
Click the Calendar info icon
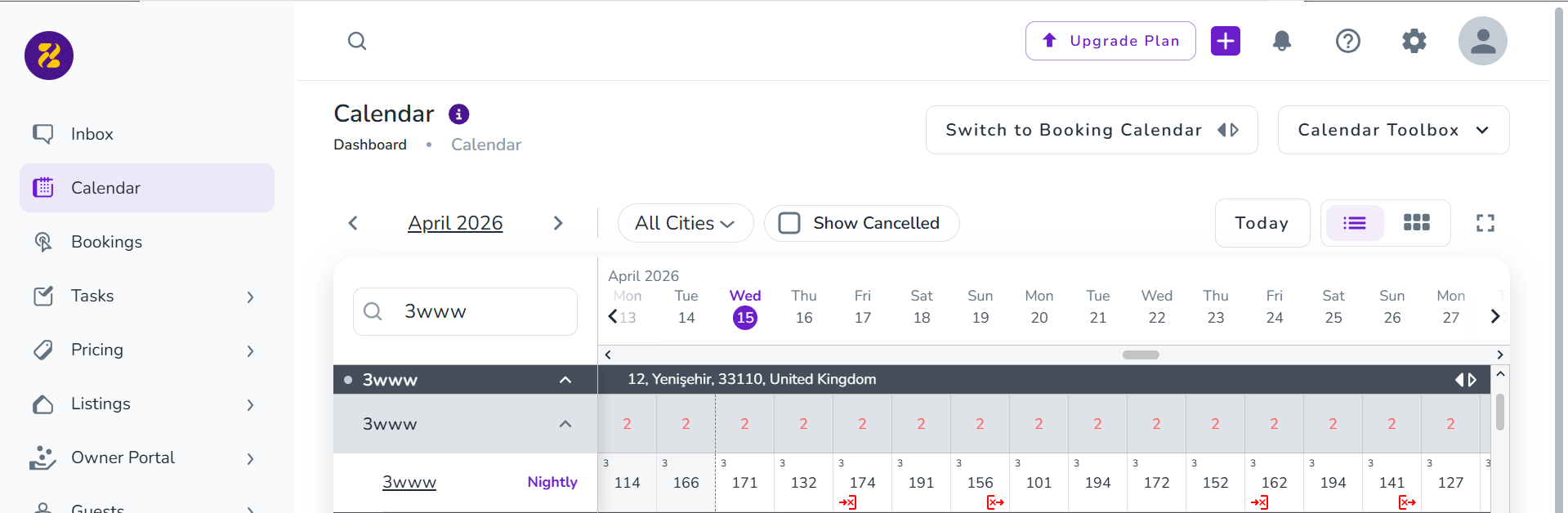(459, 114)
